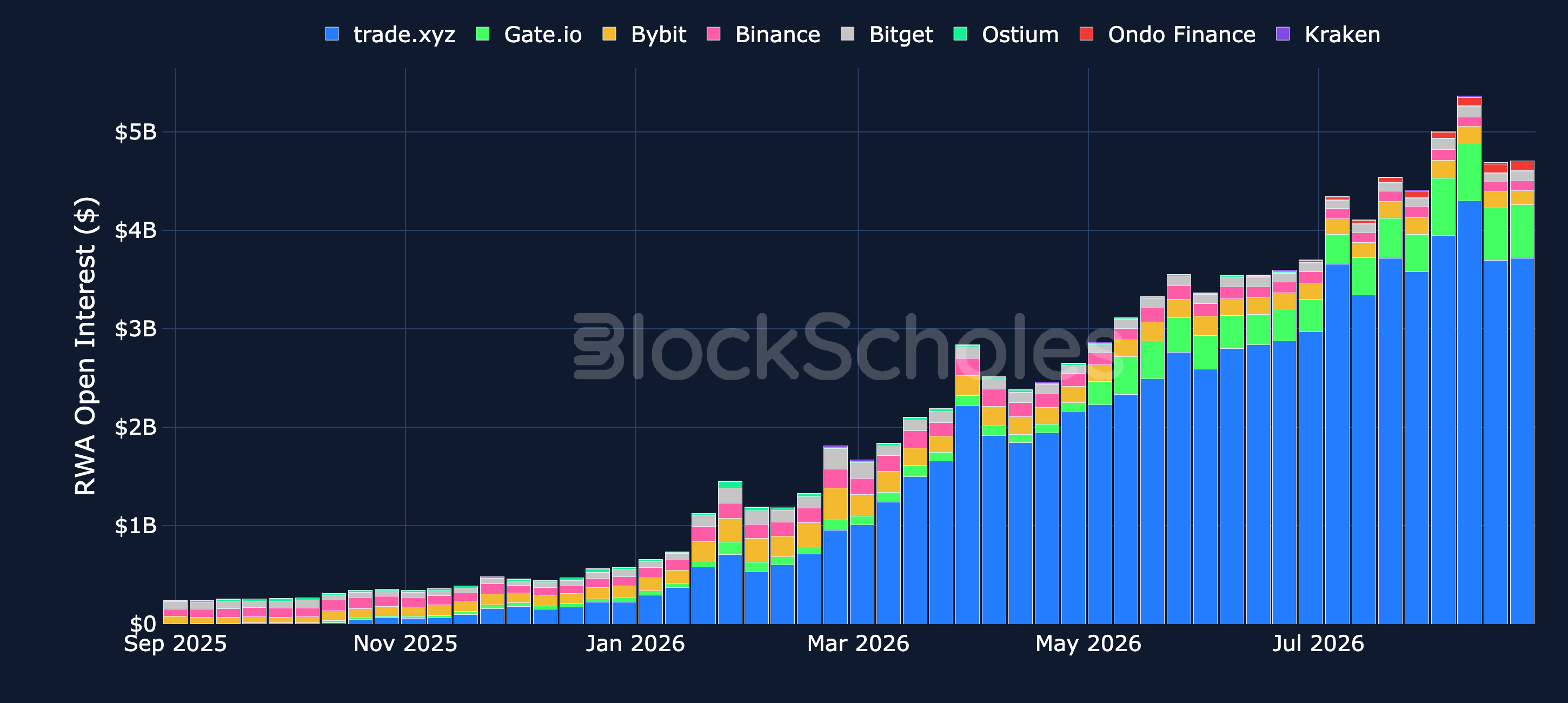1568x703 pixels.
Task: Click the teal Ostium legend swatch
Action: click(x=960, y=34)
